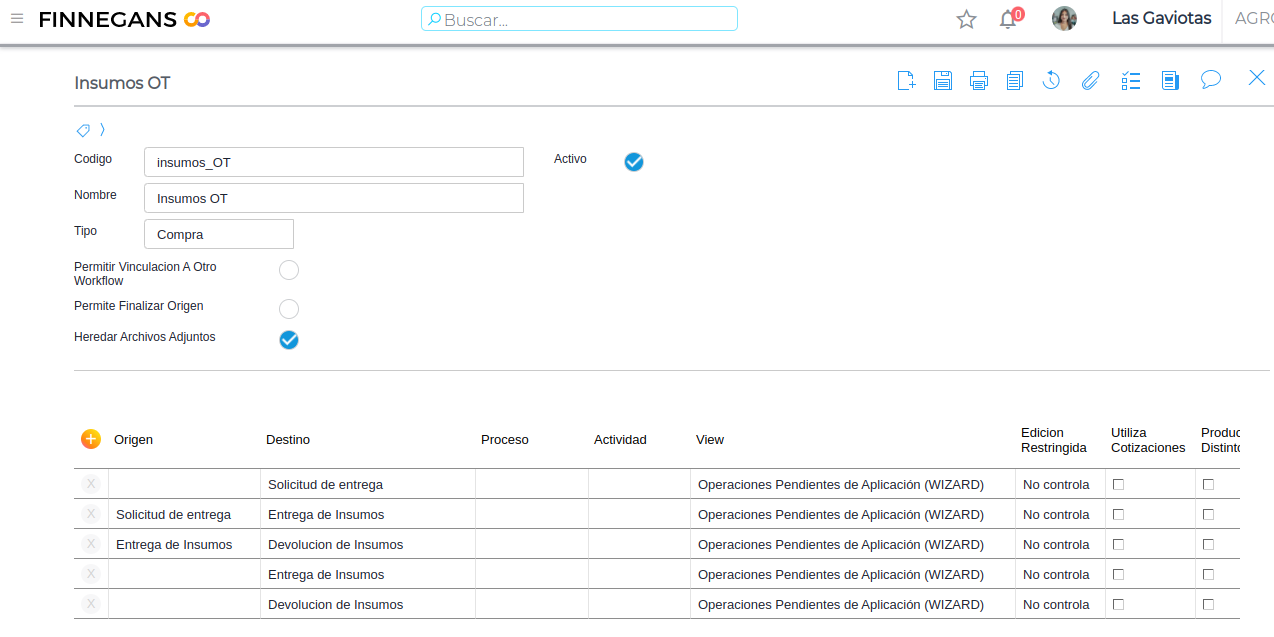Open the hamburger main menu
This screenshot has height=637, width=1274.
[17, 19]
